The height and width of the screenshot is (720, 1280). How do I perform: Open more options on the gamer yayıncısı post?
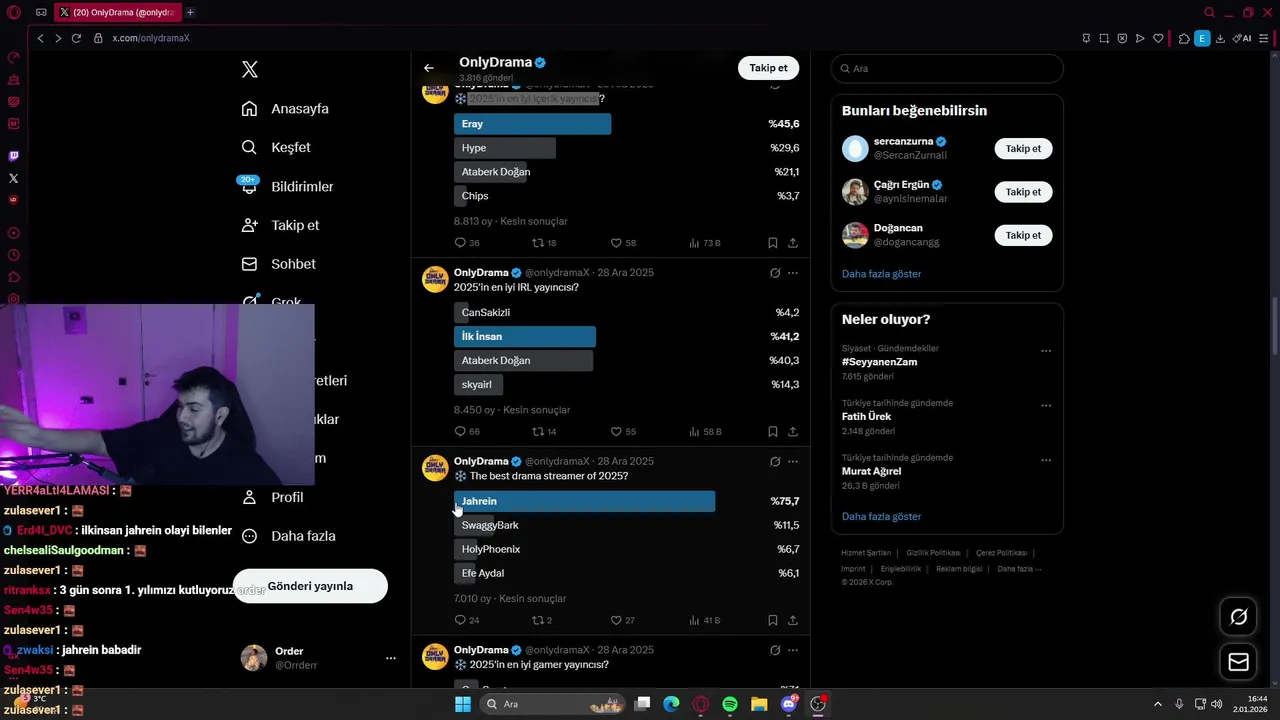[x=793, y=650]
